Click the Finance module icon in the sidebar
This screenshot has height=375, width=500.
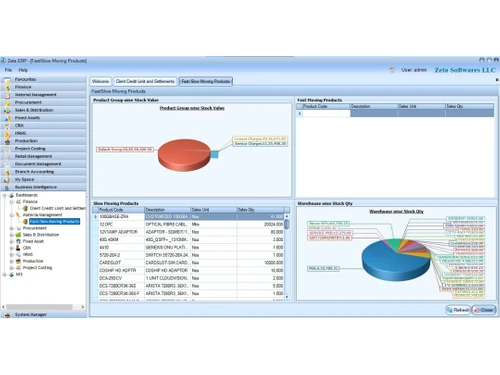[x=7, y=88]
